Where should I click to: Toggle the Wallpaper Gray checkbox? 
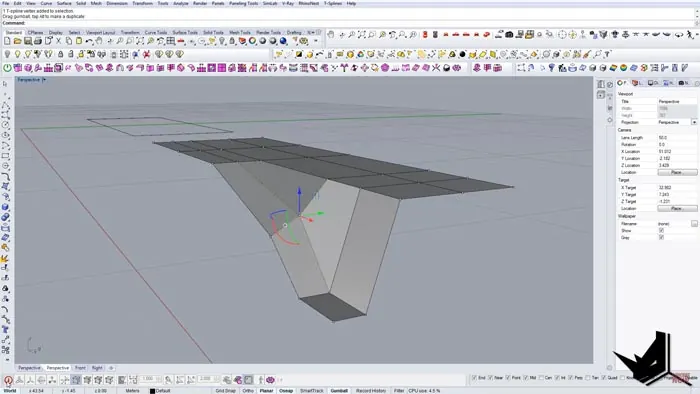tap(661, 237)
